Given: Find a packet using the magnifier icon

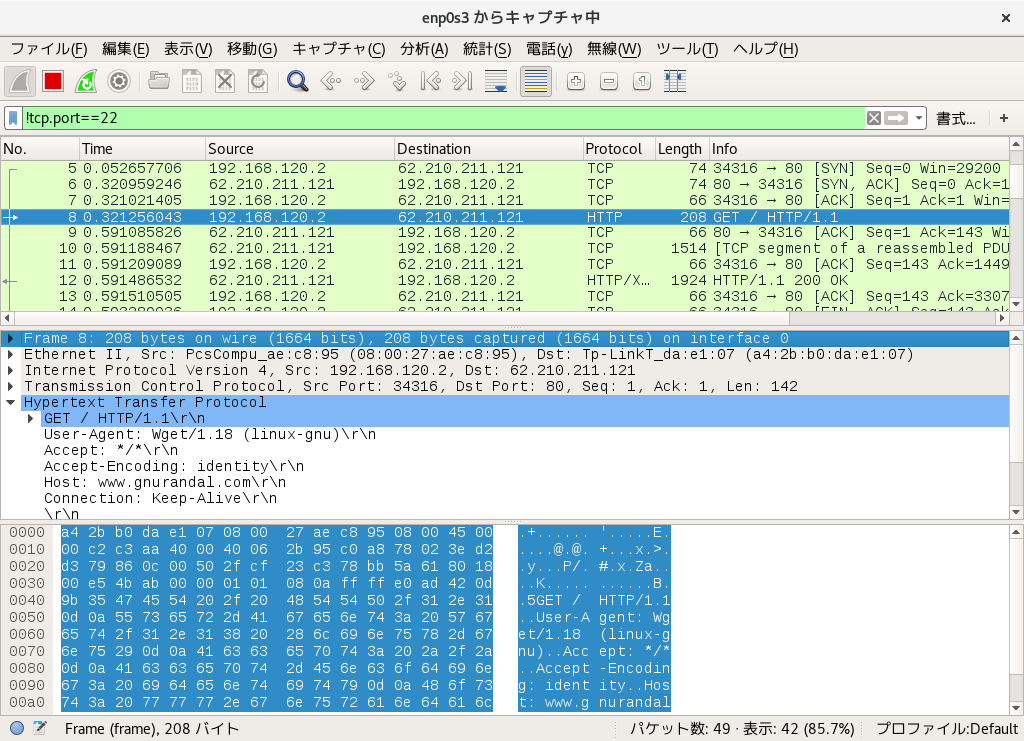Looking at the screenshot, I should coord(298,81).
